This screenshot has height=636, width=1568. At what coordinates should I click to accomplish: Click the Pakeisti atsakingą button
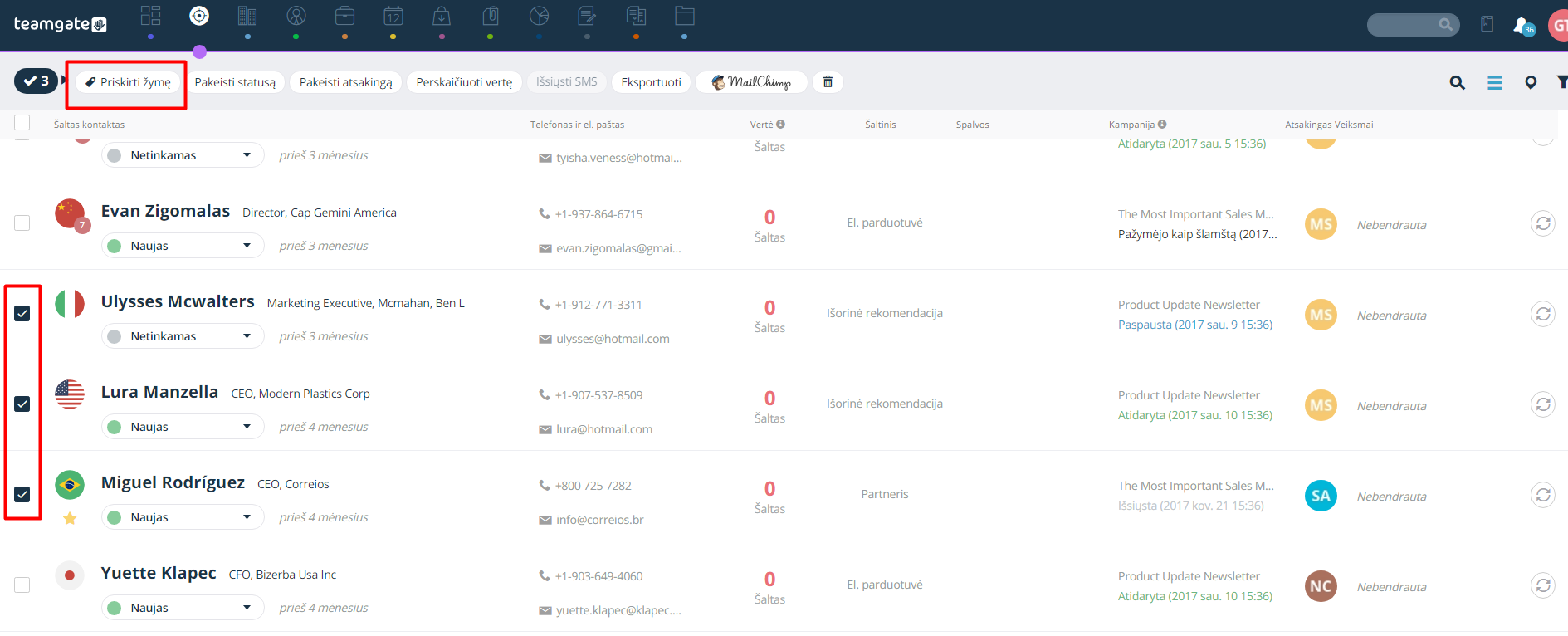[x=346, y=82]
